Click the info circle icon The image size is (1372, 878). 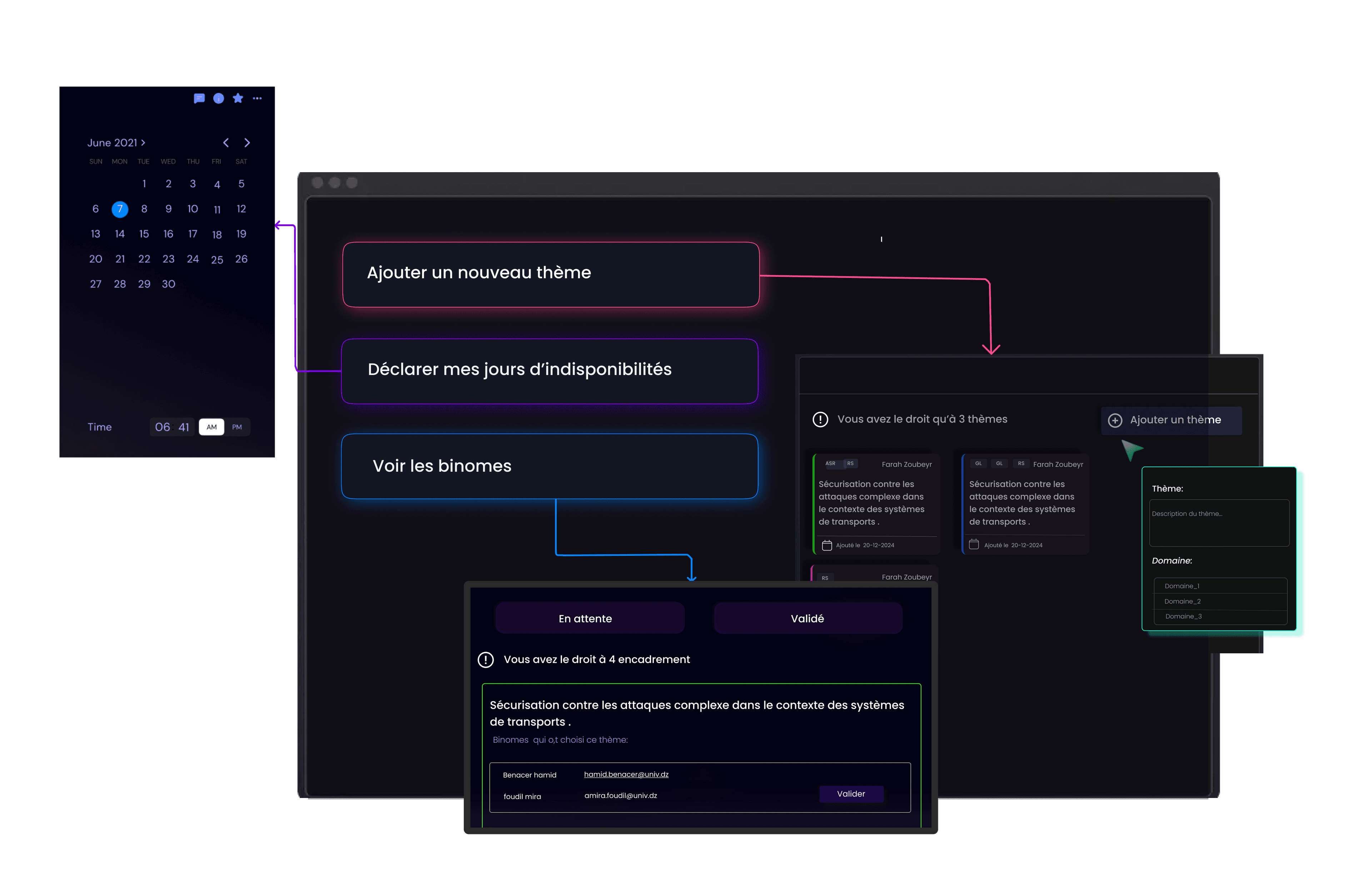(218, 98)
